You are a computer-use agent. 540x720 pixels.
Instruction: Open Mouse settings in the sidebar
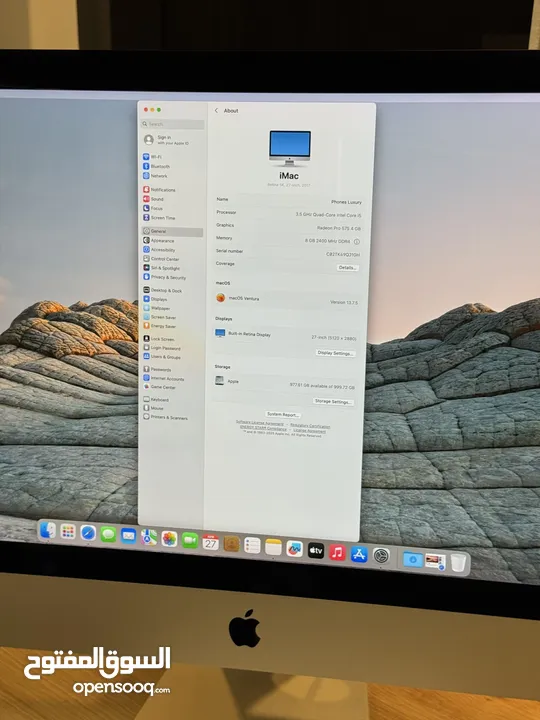[153, 408]
